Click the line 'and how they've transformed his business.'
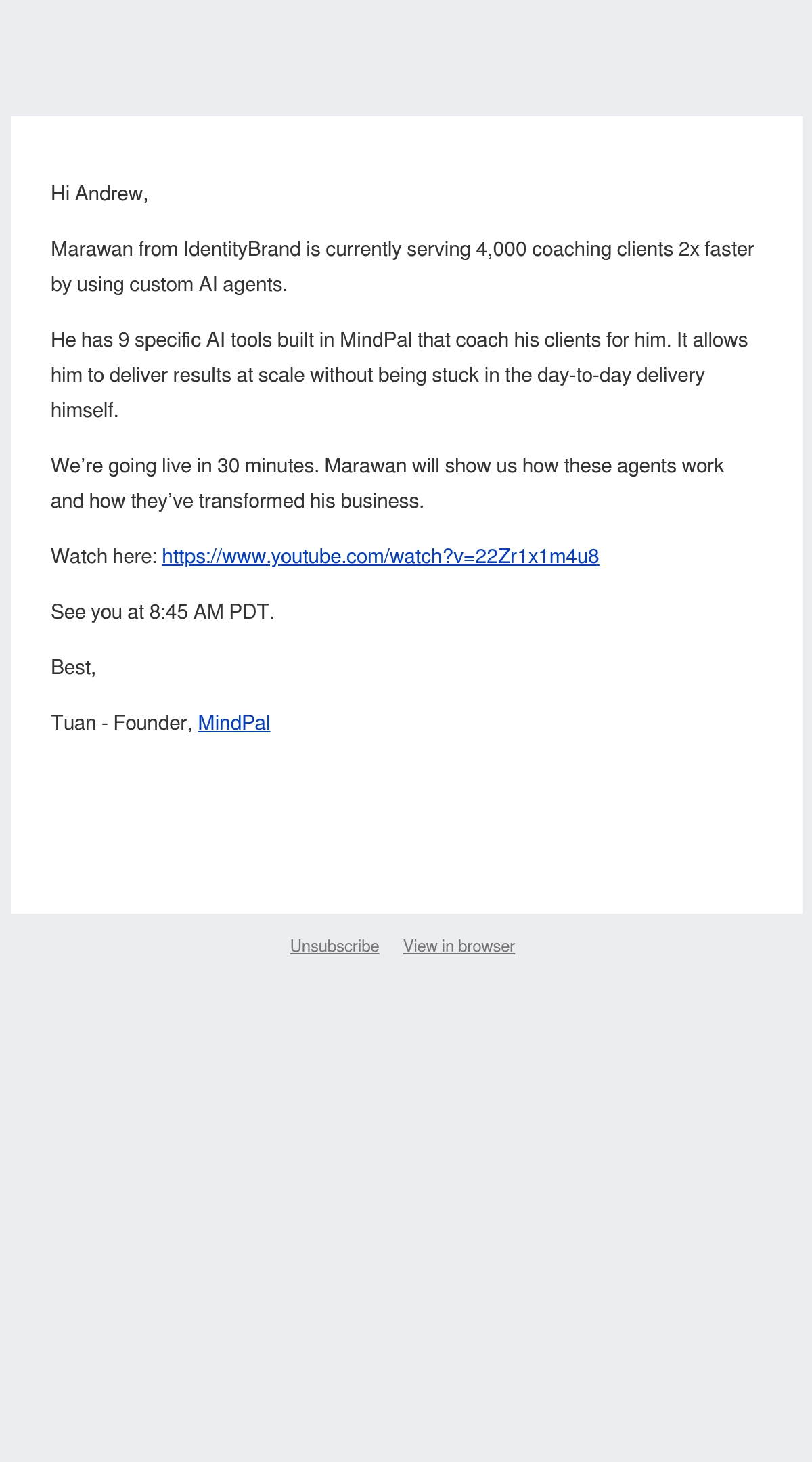The width and height of the screenshot is (812, 1462). [238, 501]
